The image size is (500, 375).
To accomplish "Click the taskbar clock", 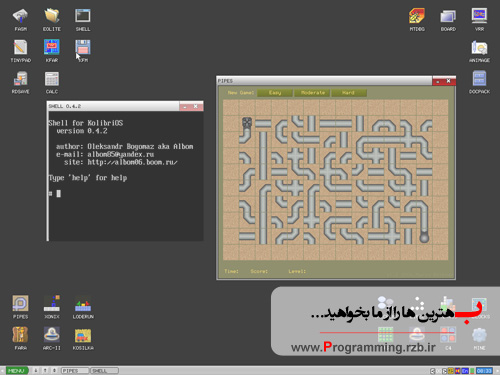I will tap(484, 371).
